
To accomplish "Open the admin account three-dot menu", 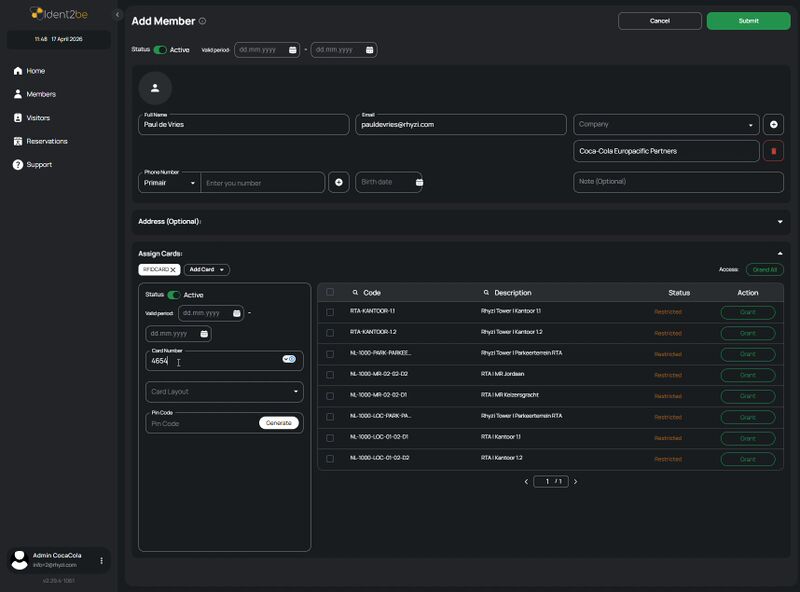I will coord(101,561).
